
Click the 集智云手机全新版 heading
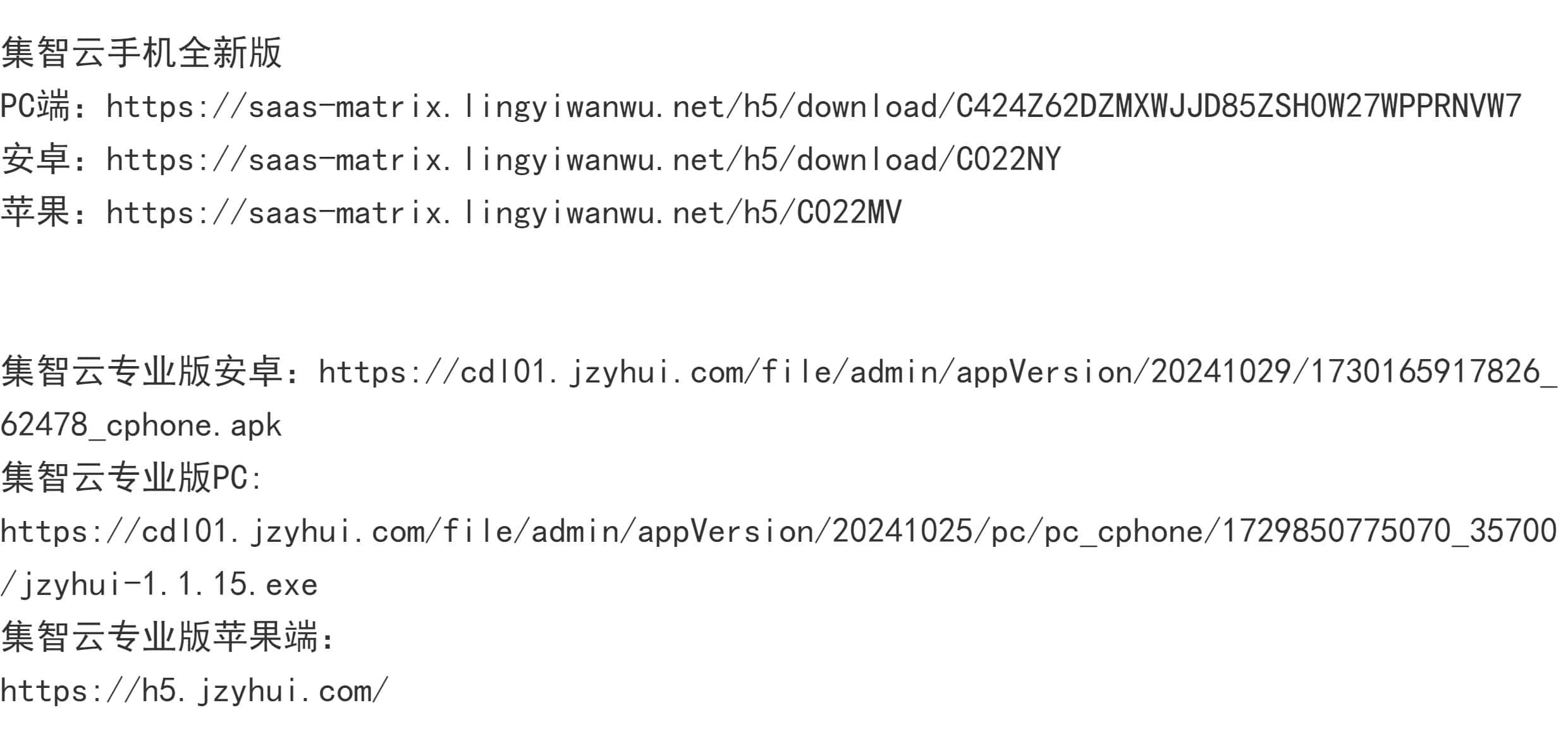click(x=141, y=52)
